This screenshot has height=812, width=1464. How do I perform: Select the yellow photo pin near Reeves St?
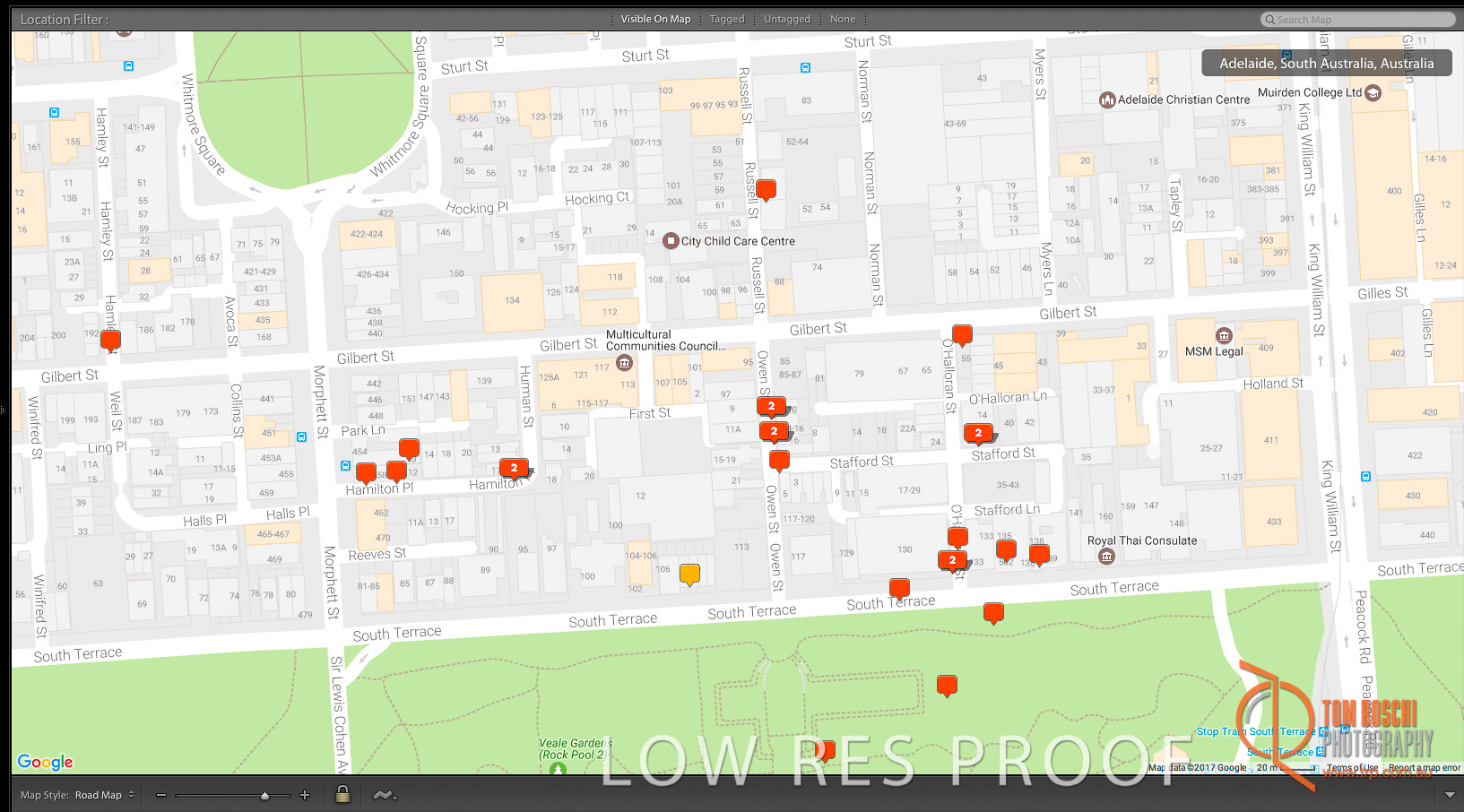[x=689, y=574]
